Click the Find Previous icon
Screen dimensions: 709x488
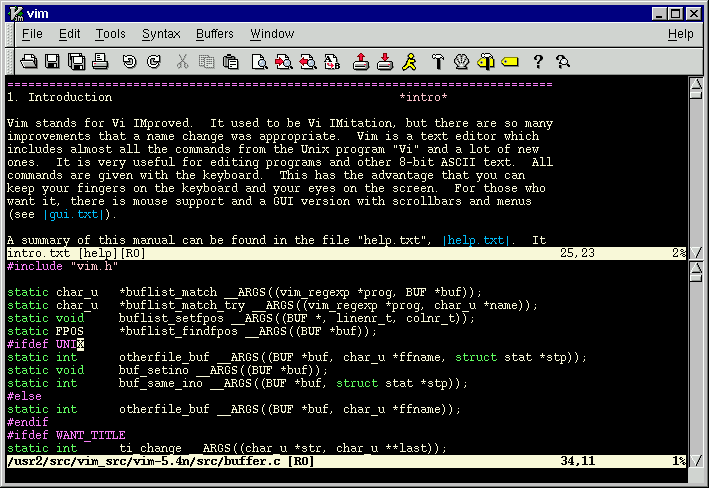click(307, 62)
